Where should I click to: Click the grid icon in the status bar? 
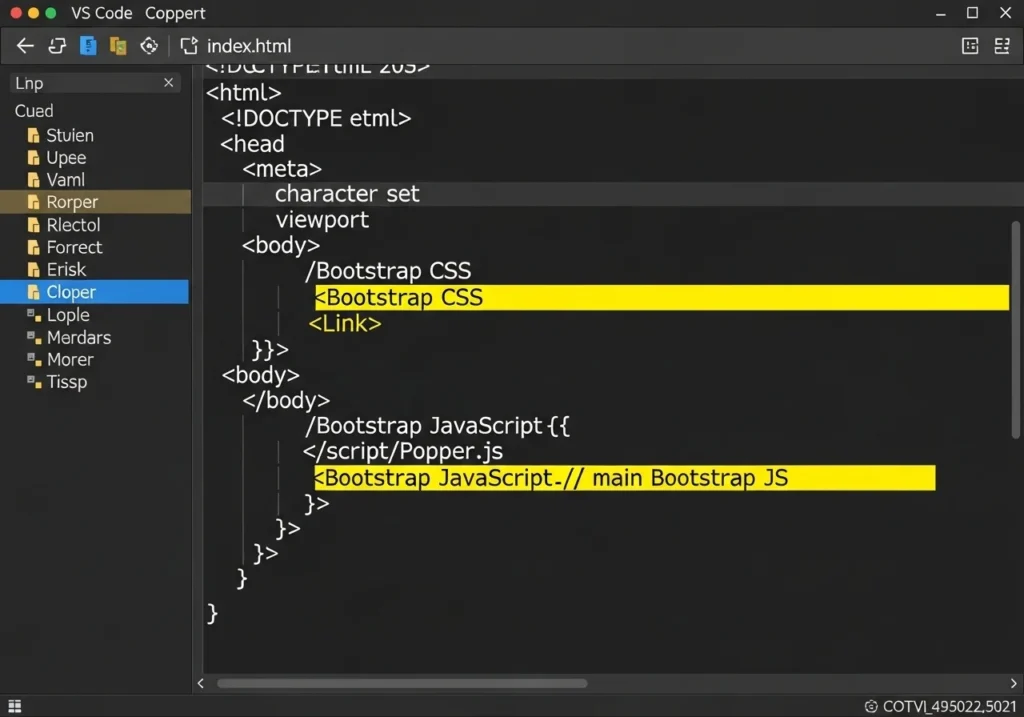pos(14,707)
